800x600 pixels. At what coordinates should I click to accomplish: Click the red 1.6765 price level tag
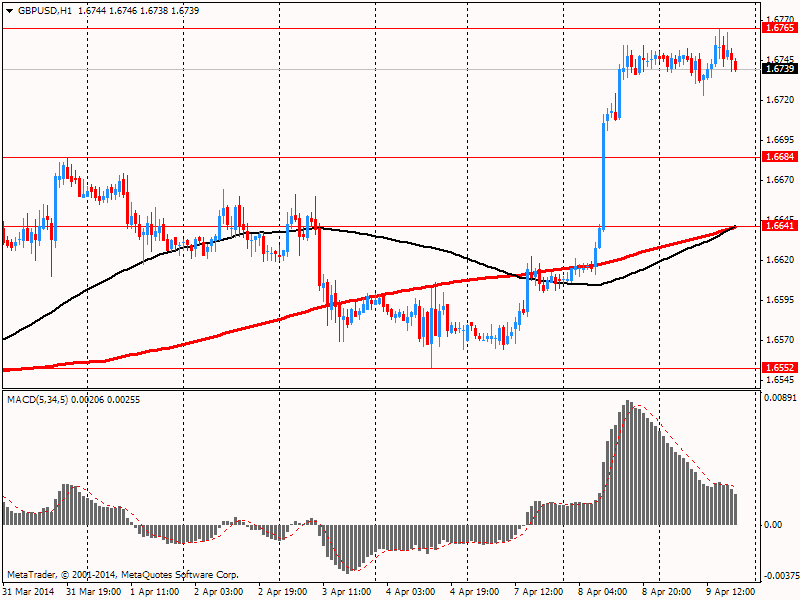point(780,28)
